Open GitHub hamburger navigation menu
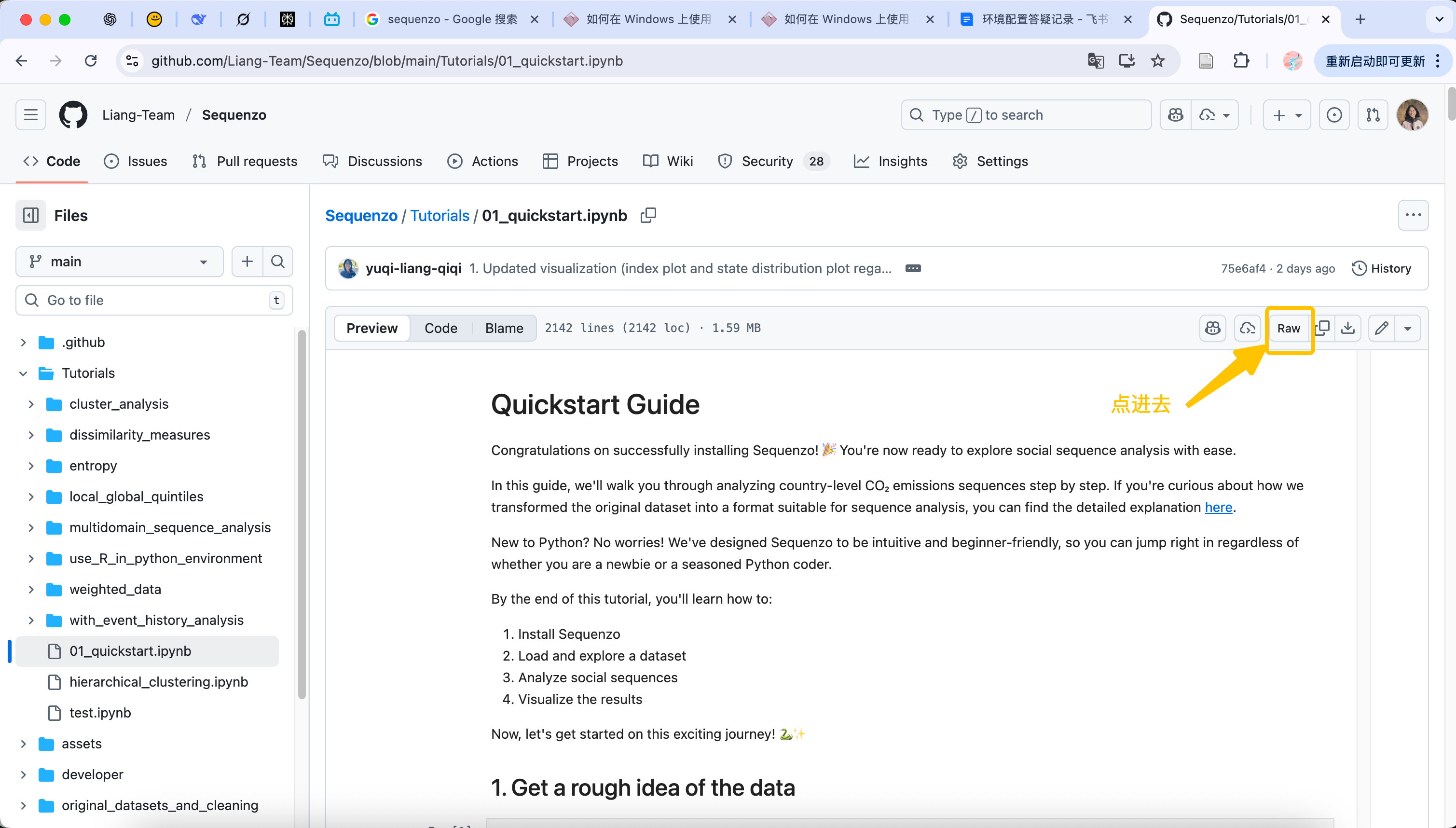This screenshot has height=828, width=1456. (x=31, y=115)
